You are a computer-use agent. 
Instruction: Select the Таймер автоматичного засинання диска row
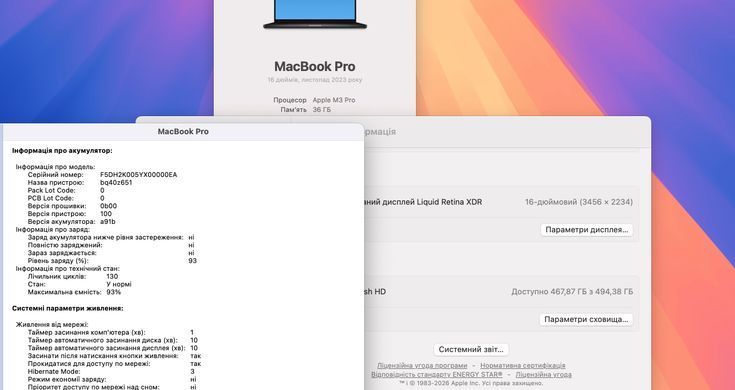pos(112,340)
